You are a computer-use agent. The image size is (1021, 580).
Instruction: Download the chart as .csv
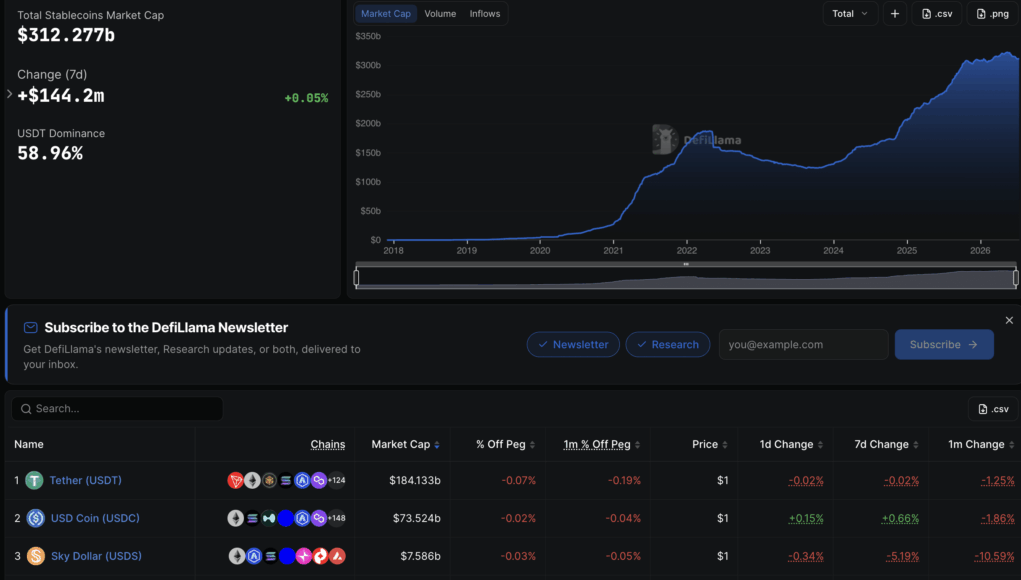[x=937, y=14]
